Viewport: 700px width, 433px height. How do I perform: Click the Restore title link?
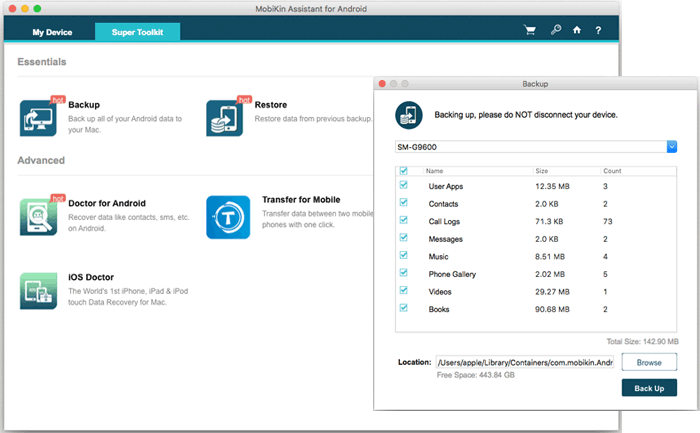(271, 105)
